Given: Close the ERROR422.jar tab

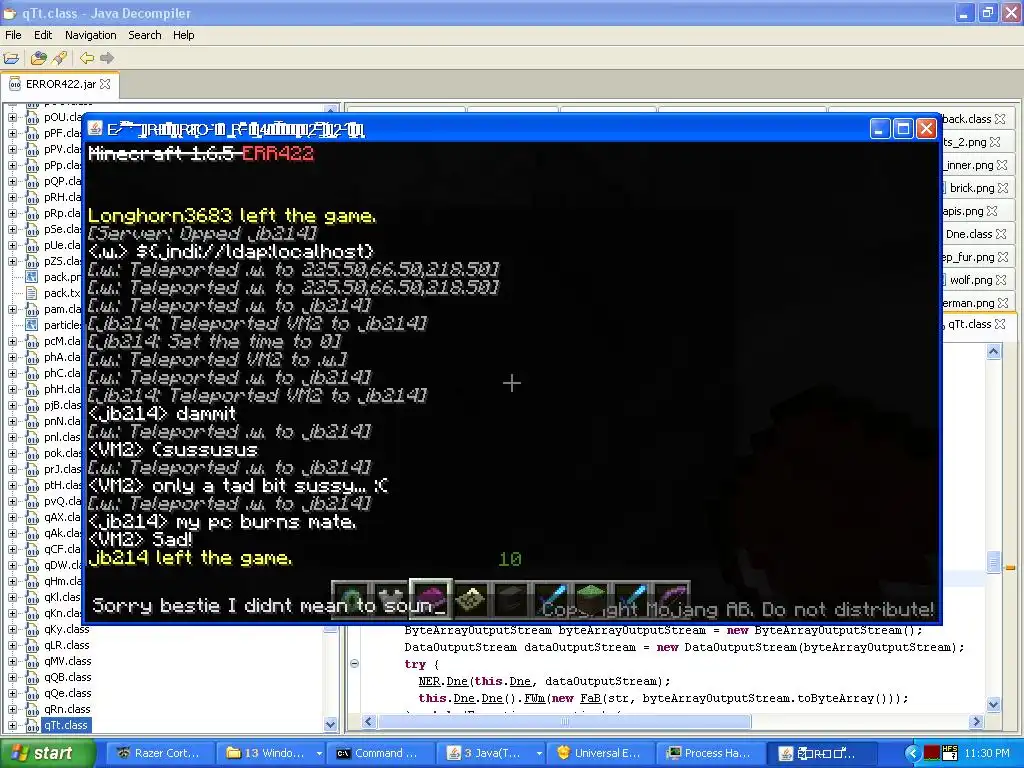Looking at the screenshot, I should 105,84.
